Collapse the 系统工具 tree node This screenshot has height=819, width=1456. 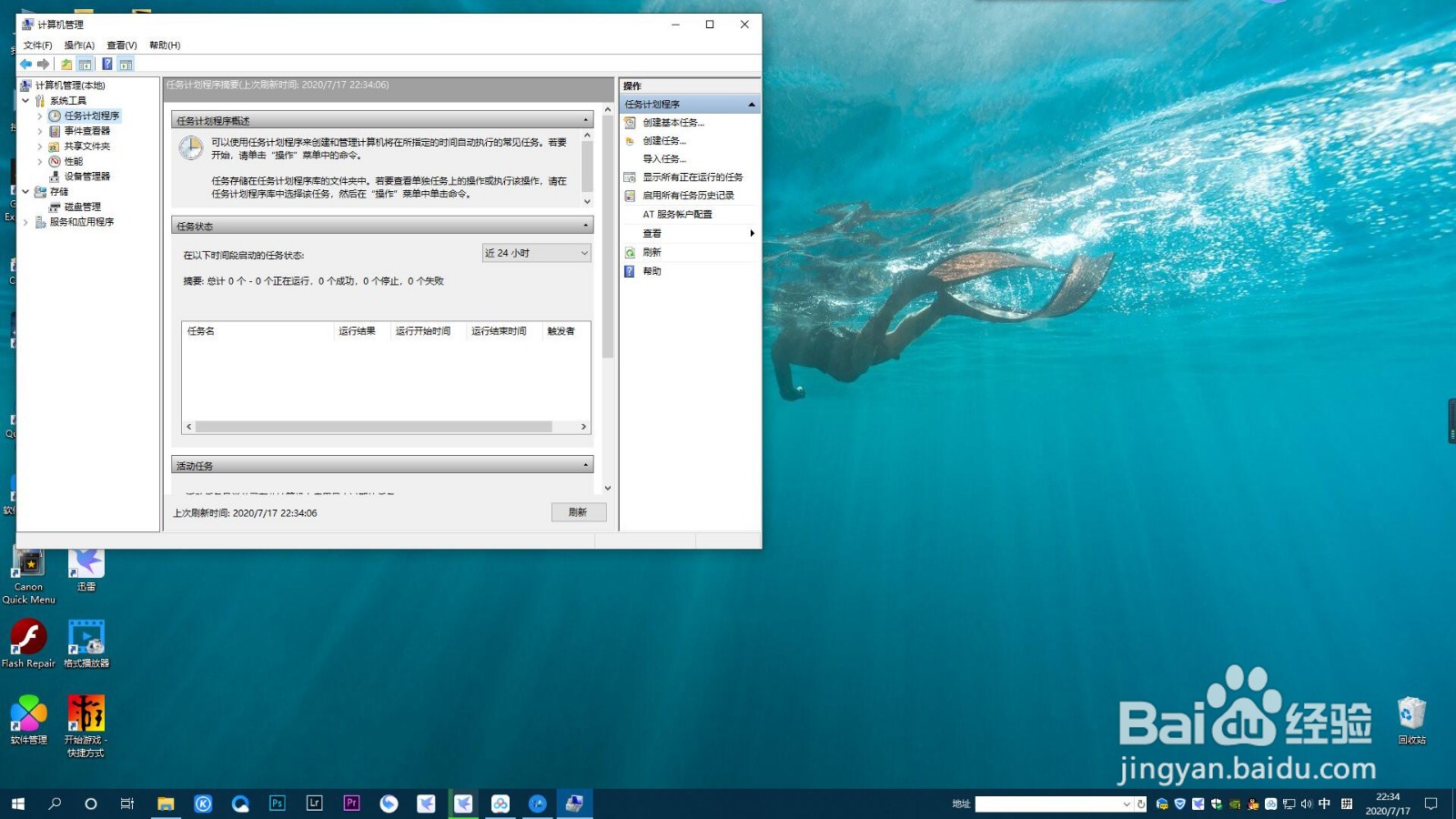coord(25,101)
